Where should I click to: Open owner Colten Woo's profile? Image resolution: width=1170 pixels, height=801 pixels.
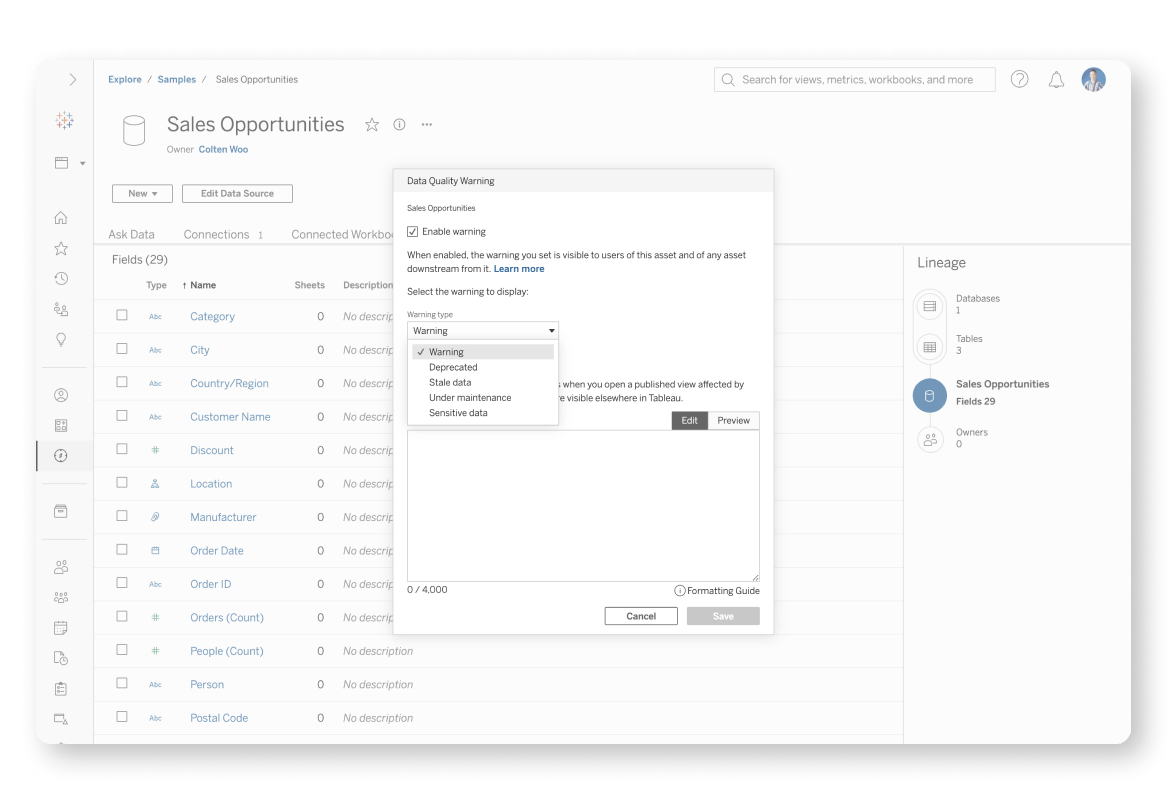click(x=223, y=149)
